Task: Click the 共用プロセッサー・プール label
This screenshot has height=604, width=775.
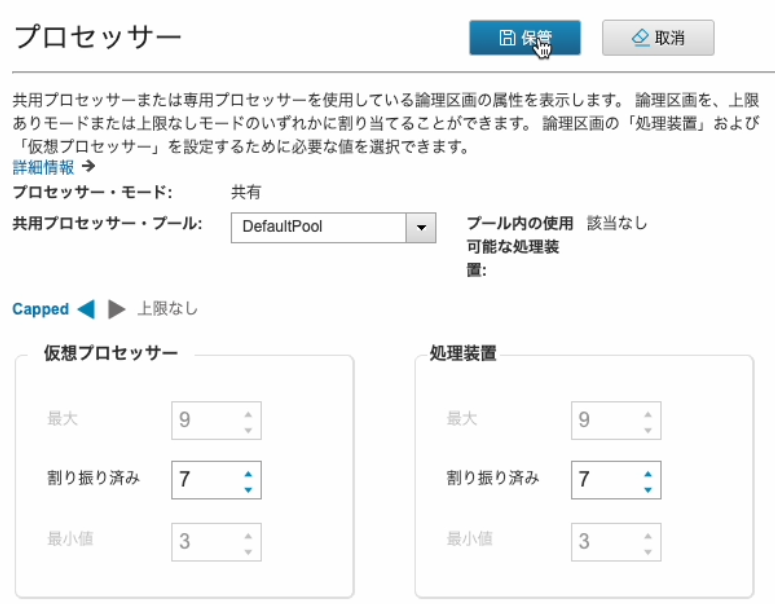Action: (107, 223)
